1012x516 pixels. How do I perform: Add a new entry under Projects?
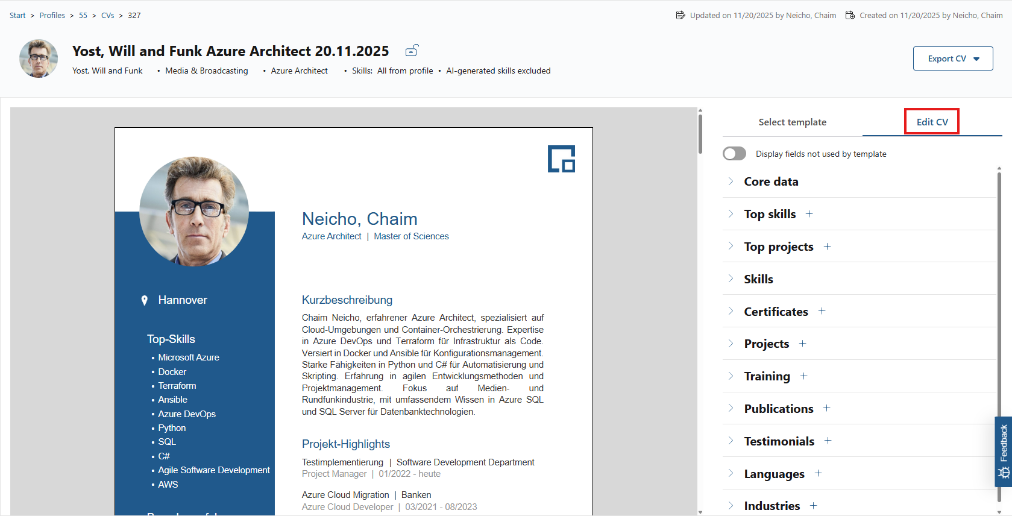pos(802,344)
